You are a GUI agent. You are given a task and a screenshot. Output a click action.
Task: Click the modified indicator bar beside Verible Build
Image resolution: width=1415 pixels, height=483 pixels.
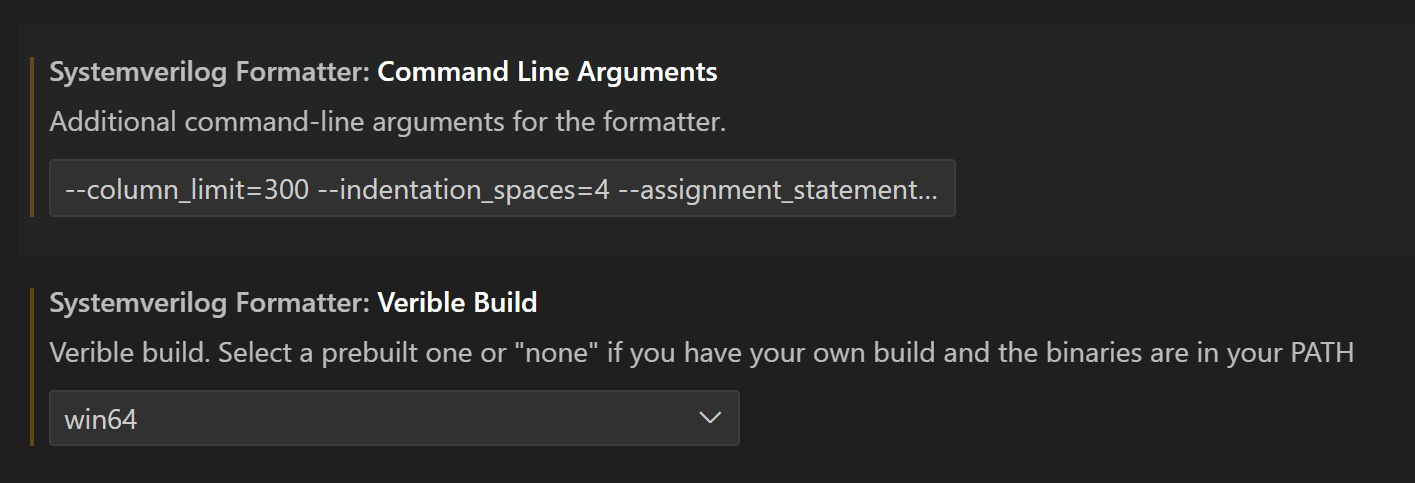coord(32,367)
